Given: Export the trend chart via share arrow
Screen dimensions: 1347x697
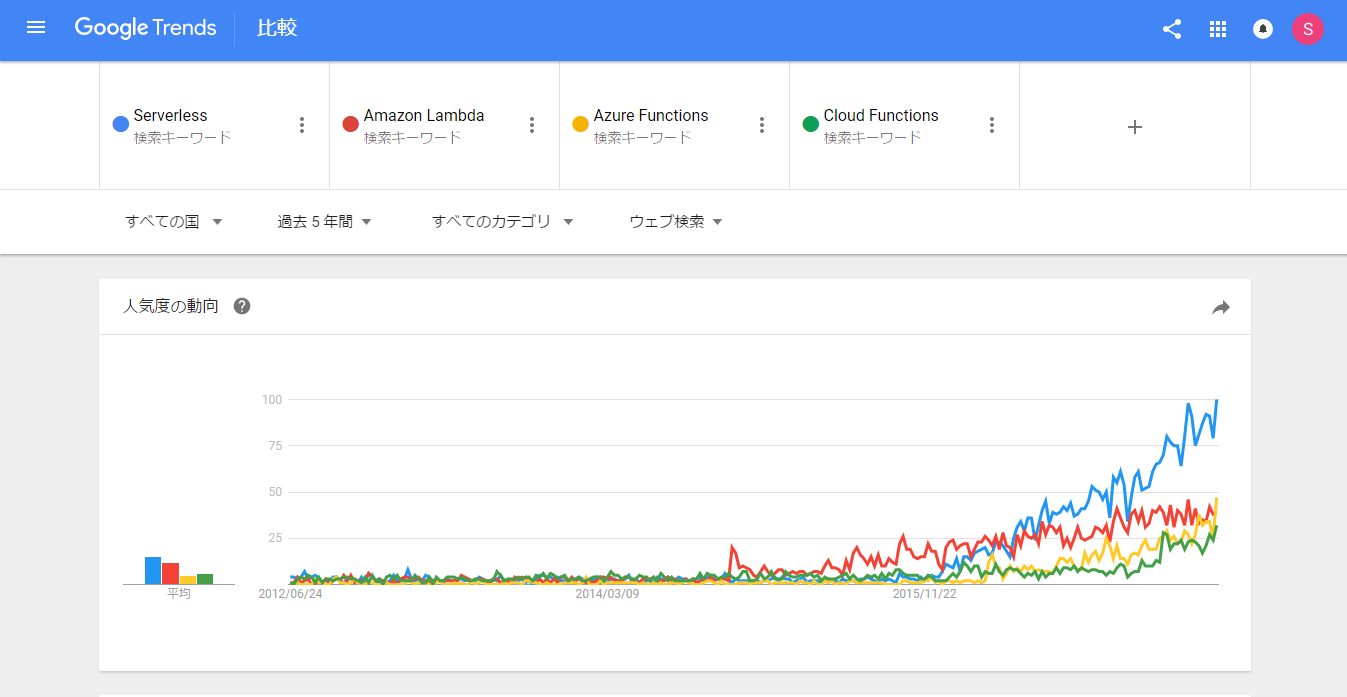Looking at the screenshot, I should point(1220,308).
